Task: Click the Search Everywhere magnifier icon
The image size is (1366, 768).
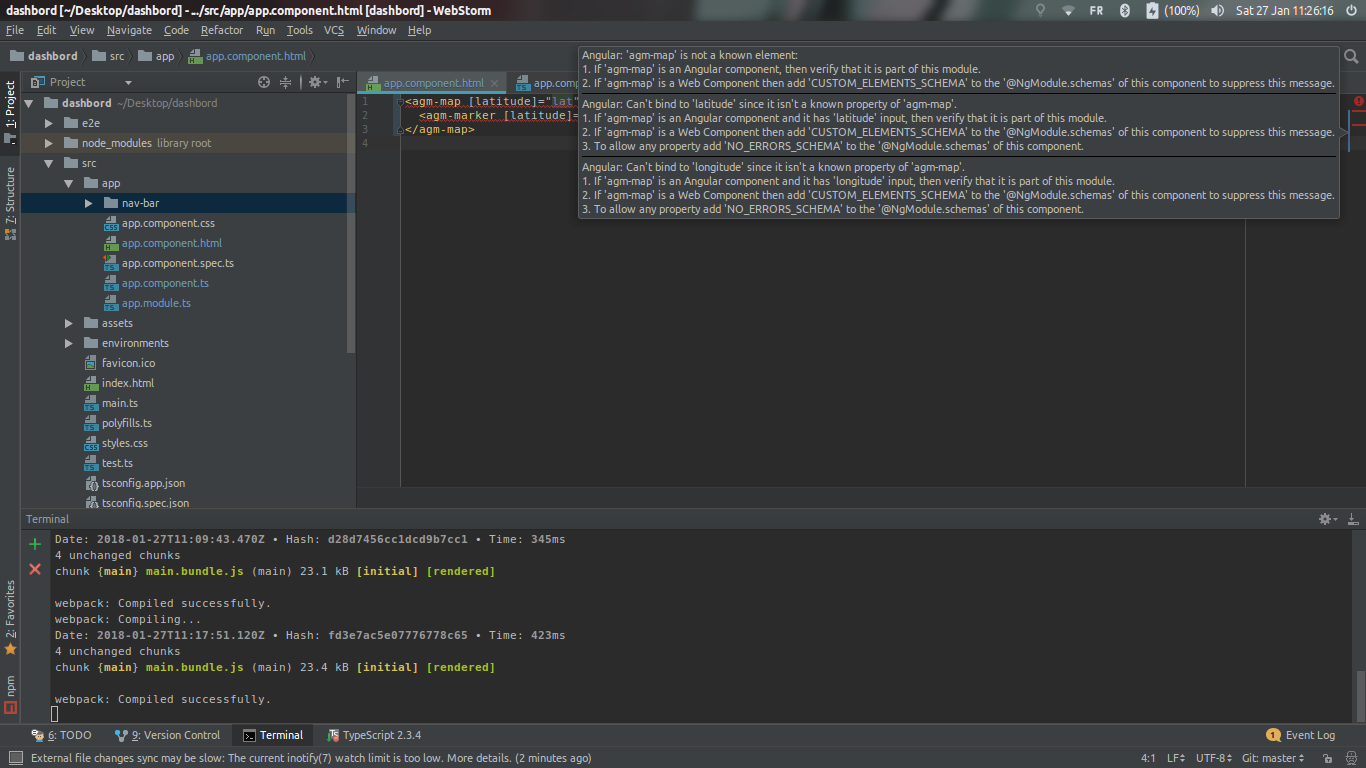Action: (x=1351, y=56)
